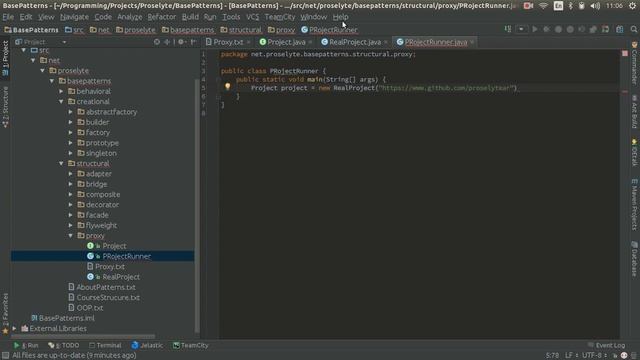The width and height of the screenshot is (640, 360).
Task: Open the Run tool window
Action: pyautogui.click(x=26, y=345)
